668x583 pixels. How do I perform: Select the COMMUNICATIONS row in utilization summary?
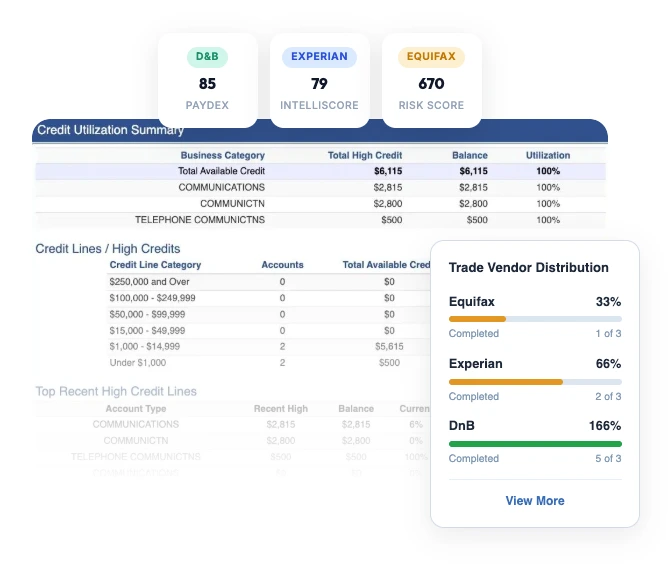coord(320,188)
